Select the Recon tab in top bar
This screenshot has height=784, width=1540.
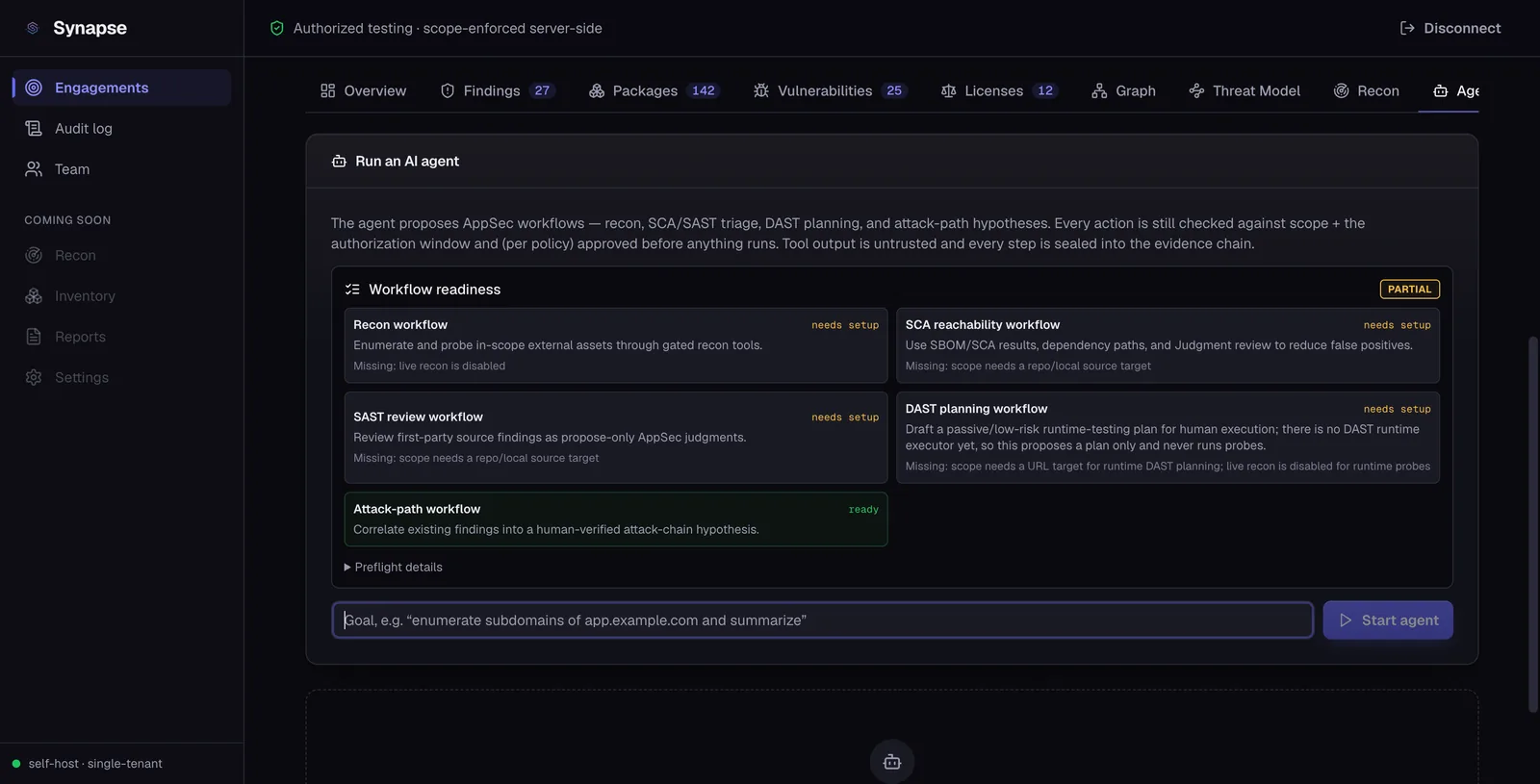1366,90
